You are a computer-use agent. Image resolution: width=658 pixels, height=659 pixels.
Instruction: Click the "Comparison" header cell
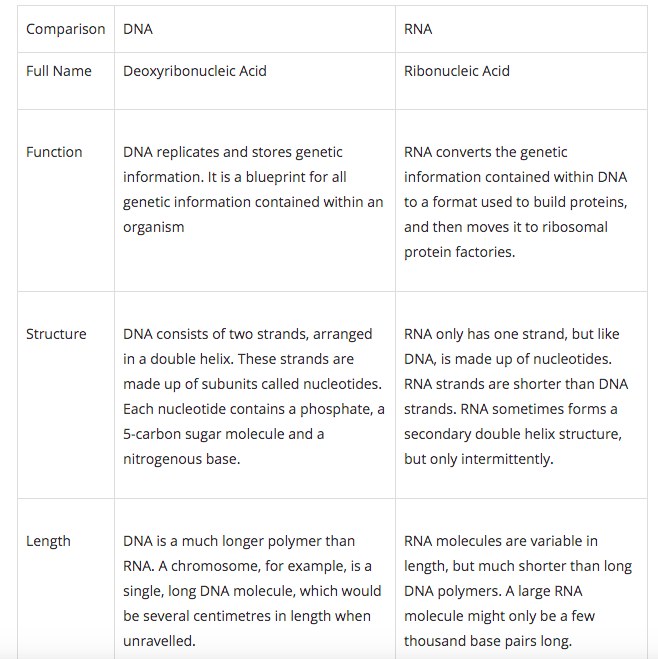[65, 29]
